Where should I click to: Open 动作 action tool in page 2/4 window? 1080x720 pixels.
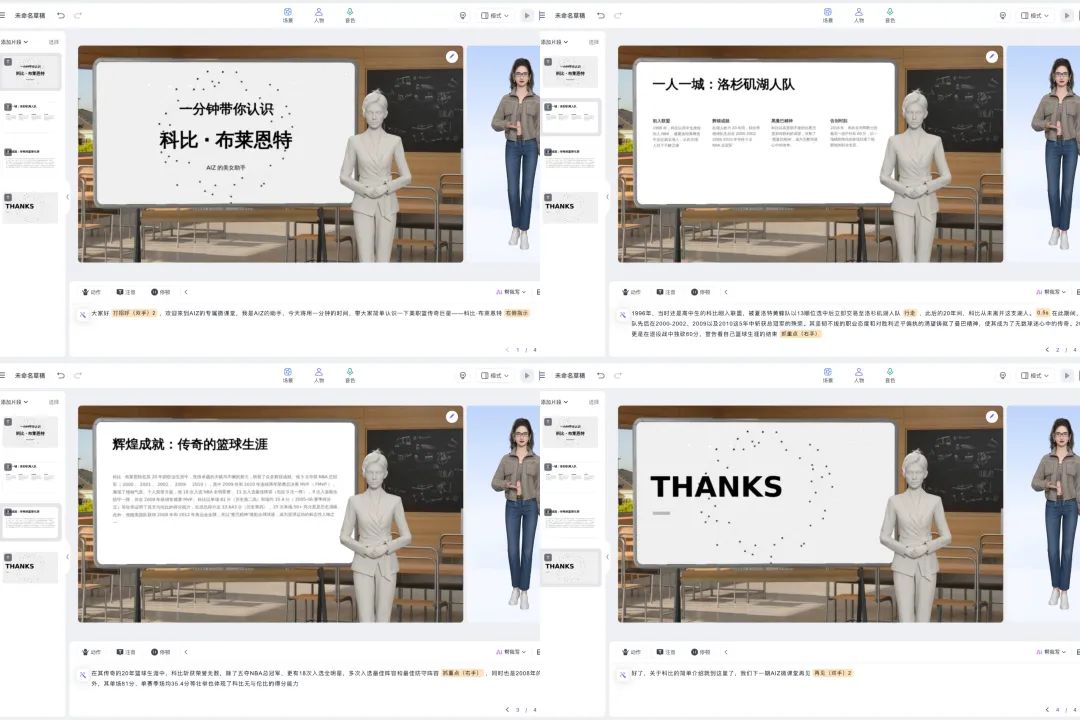coord(632,292)
